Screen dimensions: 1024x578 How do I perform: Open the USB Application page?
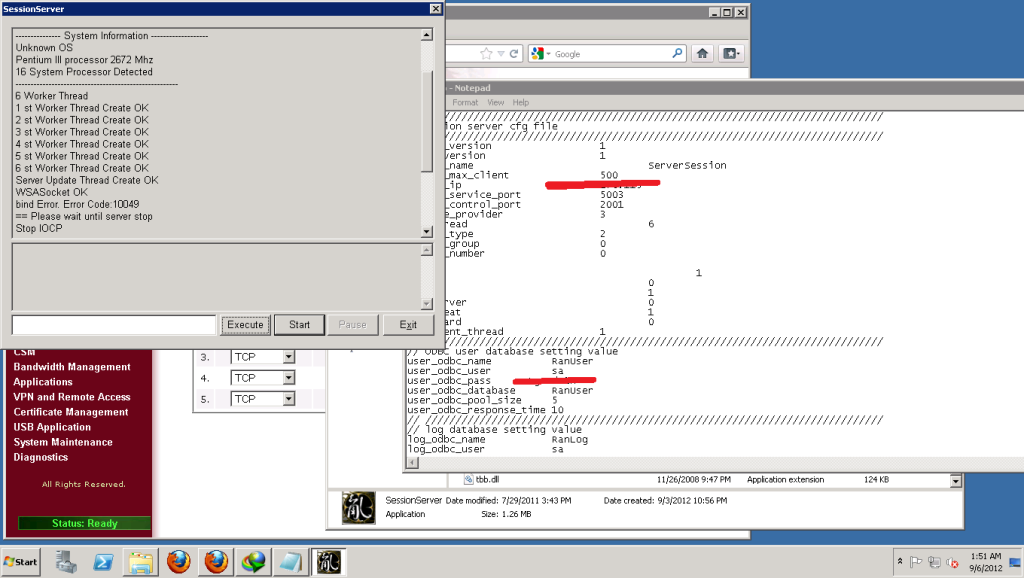[52, 427]
